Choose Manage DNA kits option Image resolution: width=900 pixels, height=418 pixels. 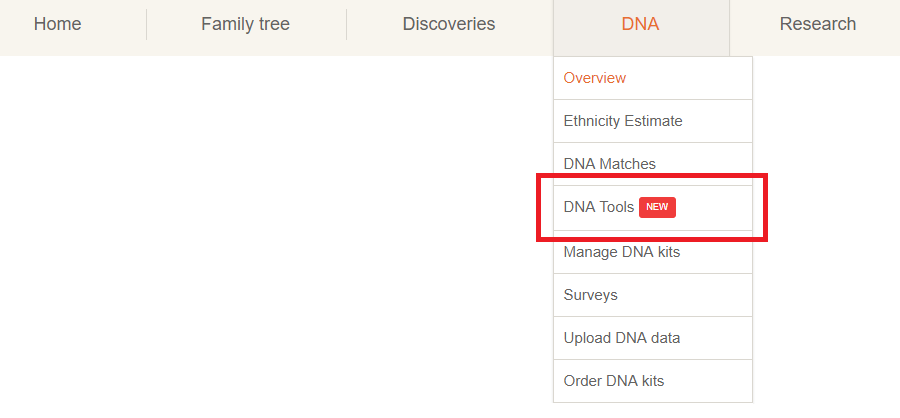653,252
